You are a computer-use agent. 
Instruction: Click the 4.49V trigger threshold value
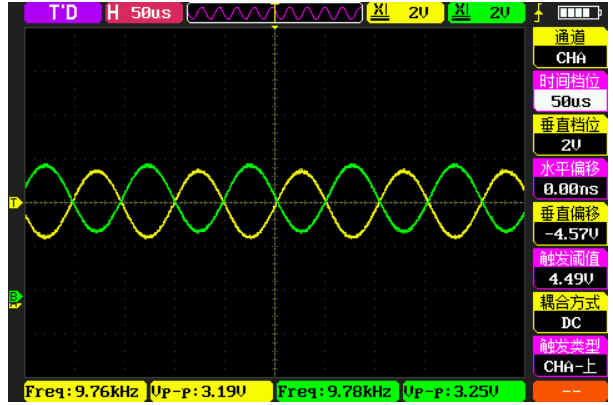(x=571, y=279)
